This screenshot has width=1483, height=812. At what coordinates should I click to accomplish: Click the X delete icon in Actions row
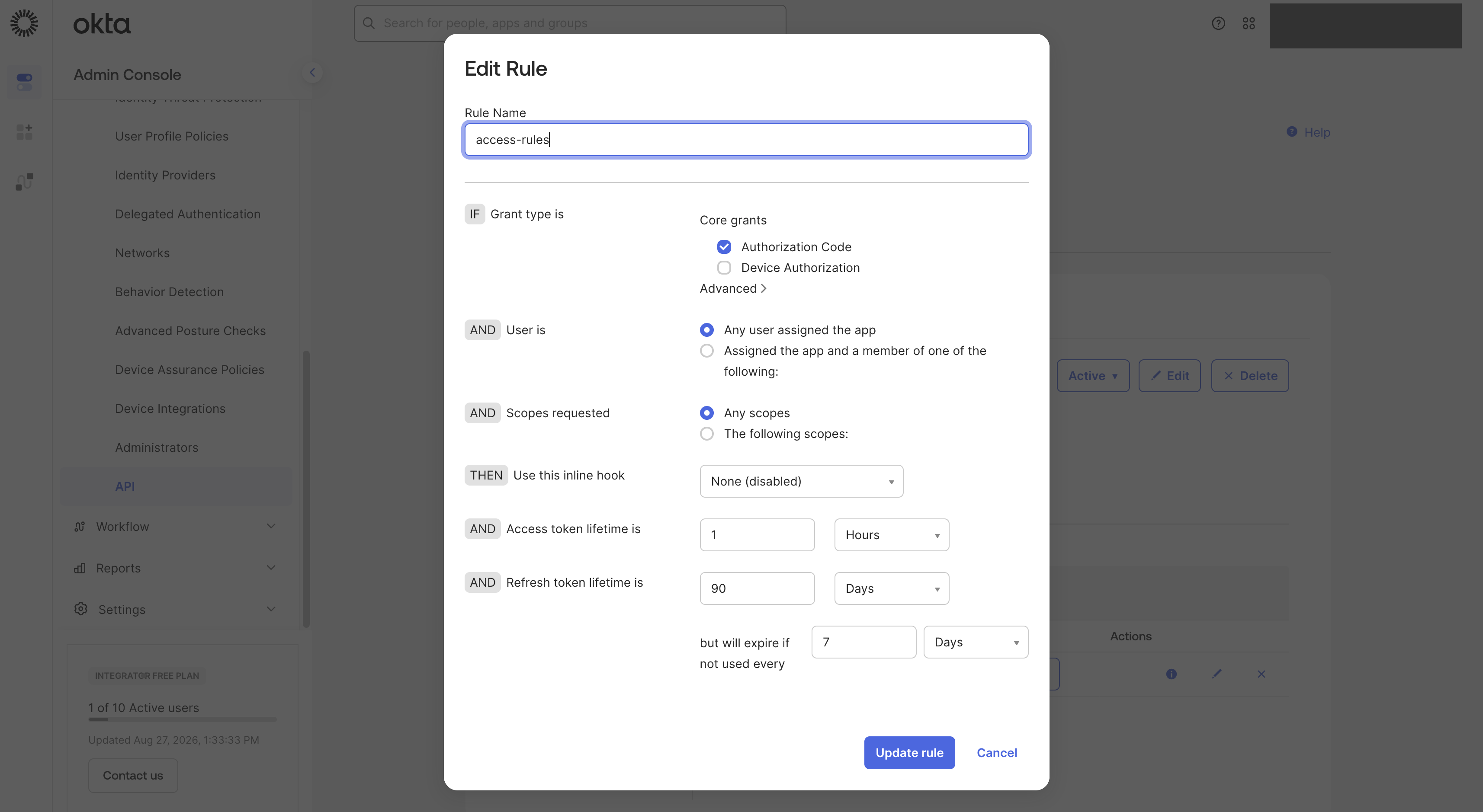pos(1262,674)
